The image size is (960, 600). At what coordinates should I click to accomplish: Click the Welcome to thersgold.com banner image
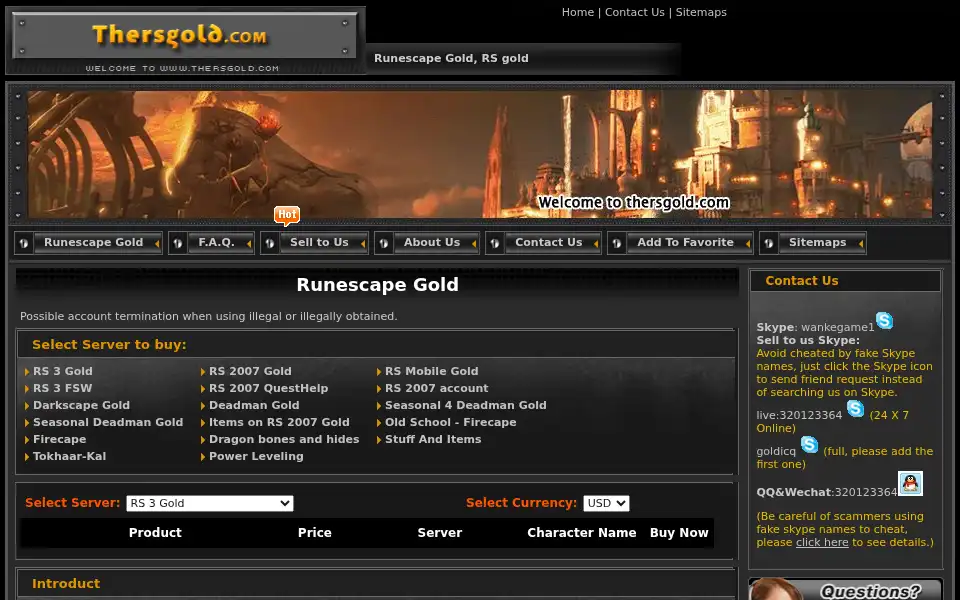[x=480, y=154]
